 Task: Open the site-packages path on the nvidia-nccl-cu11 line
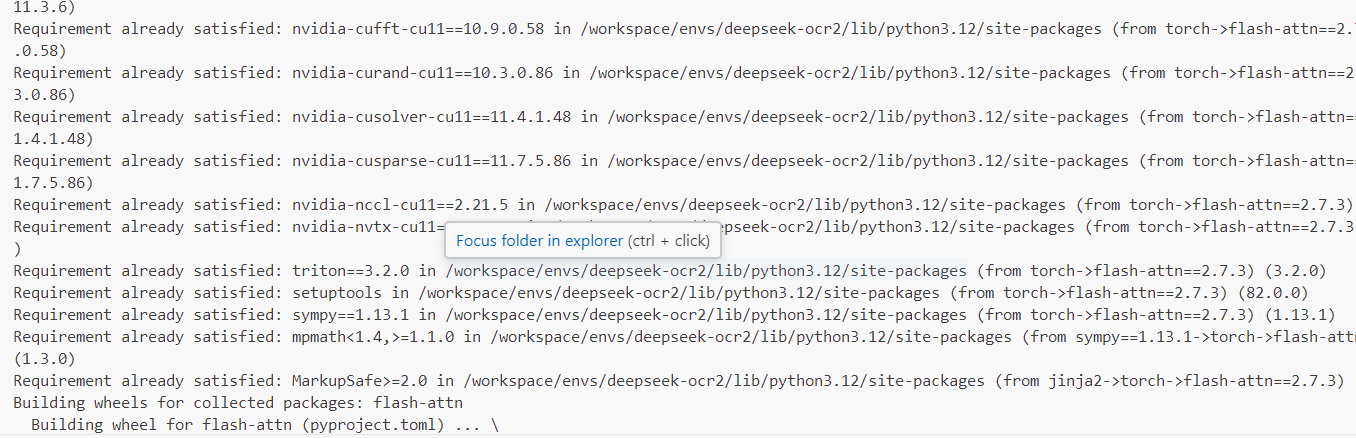[x=804, y=205]
